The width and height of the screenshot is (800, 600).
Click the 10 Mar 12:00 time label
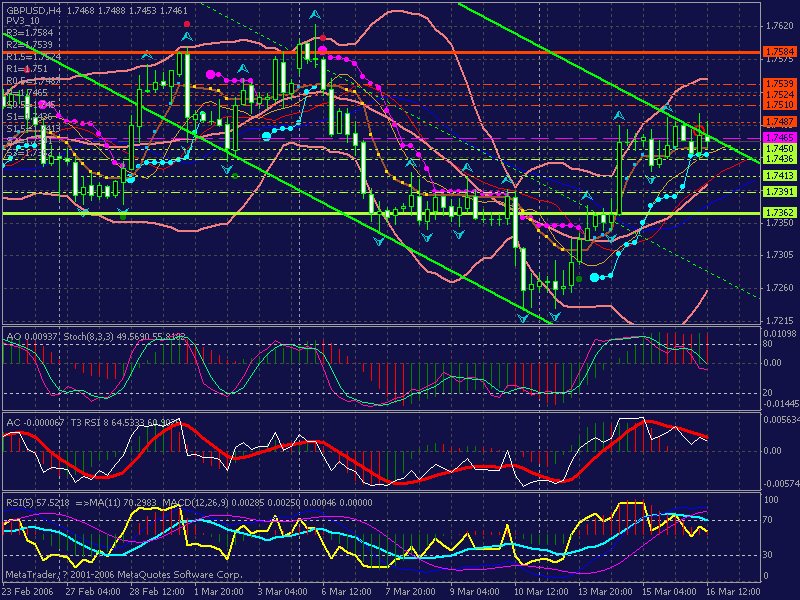tap(541, 592)
